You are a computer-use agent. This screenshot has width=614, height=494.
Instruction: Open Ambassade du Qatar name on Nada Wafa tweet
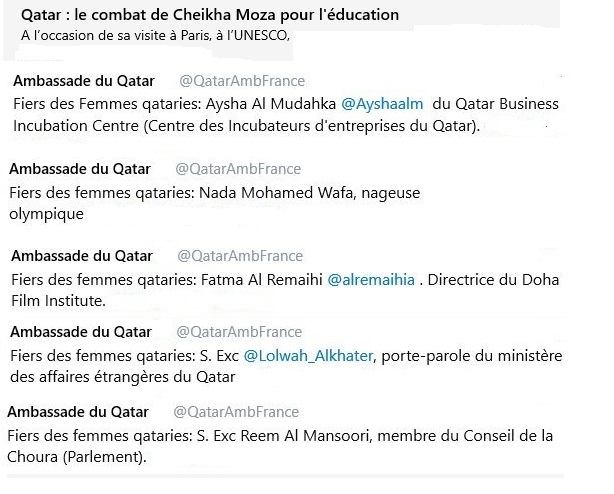click(80, 169)
